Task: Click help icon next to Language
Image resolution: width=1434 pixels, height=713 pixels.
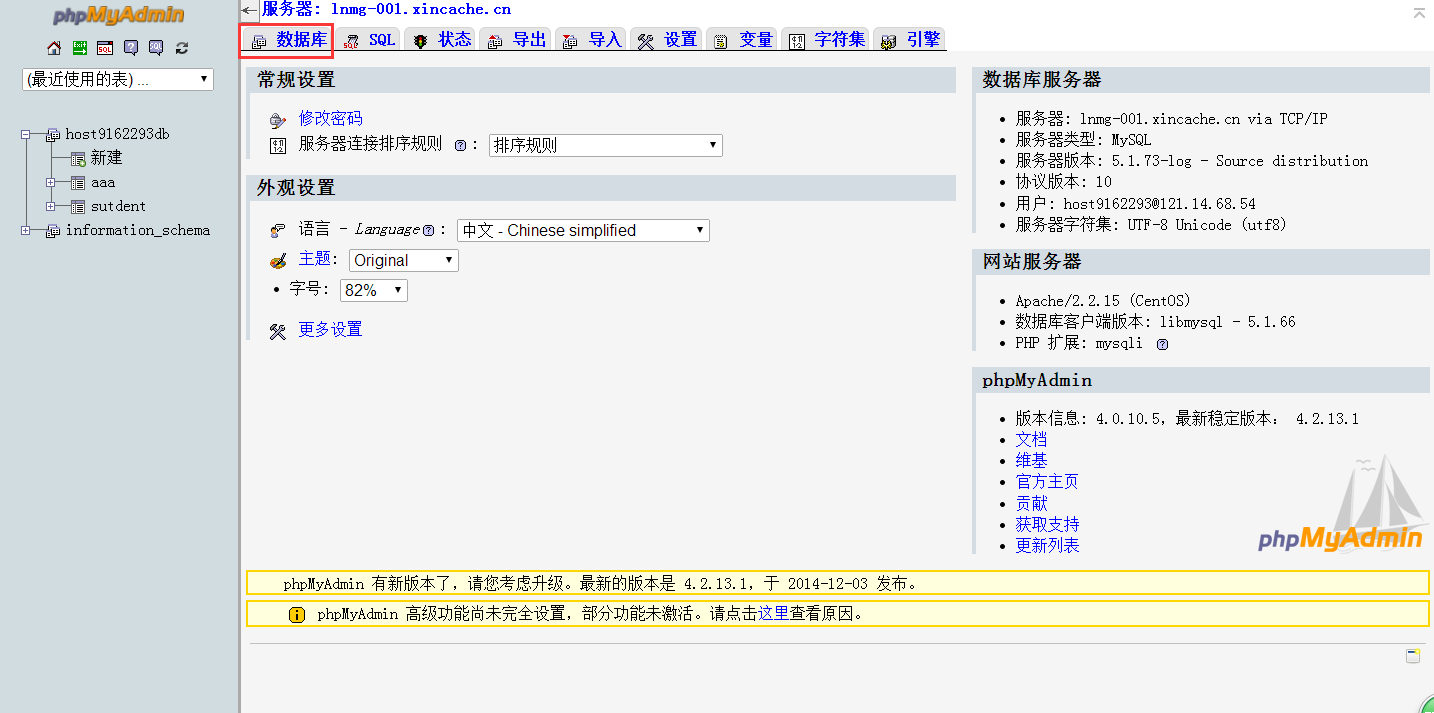Action: pyautogui.click(x=428, y=230)
